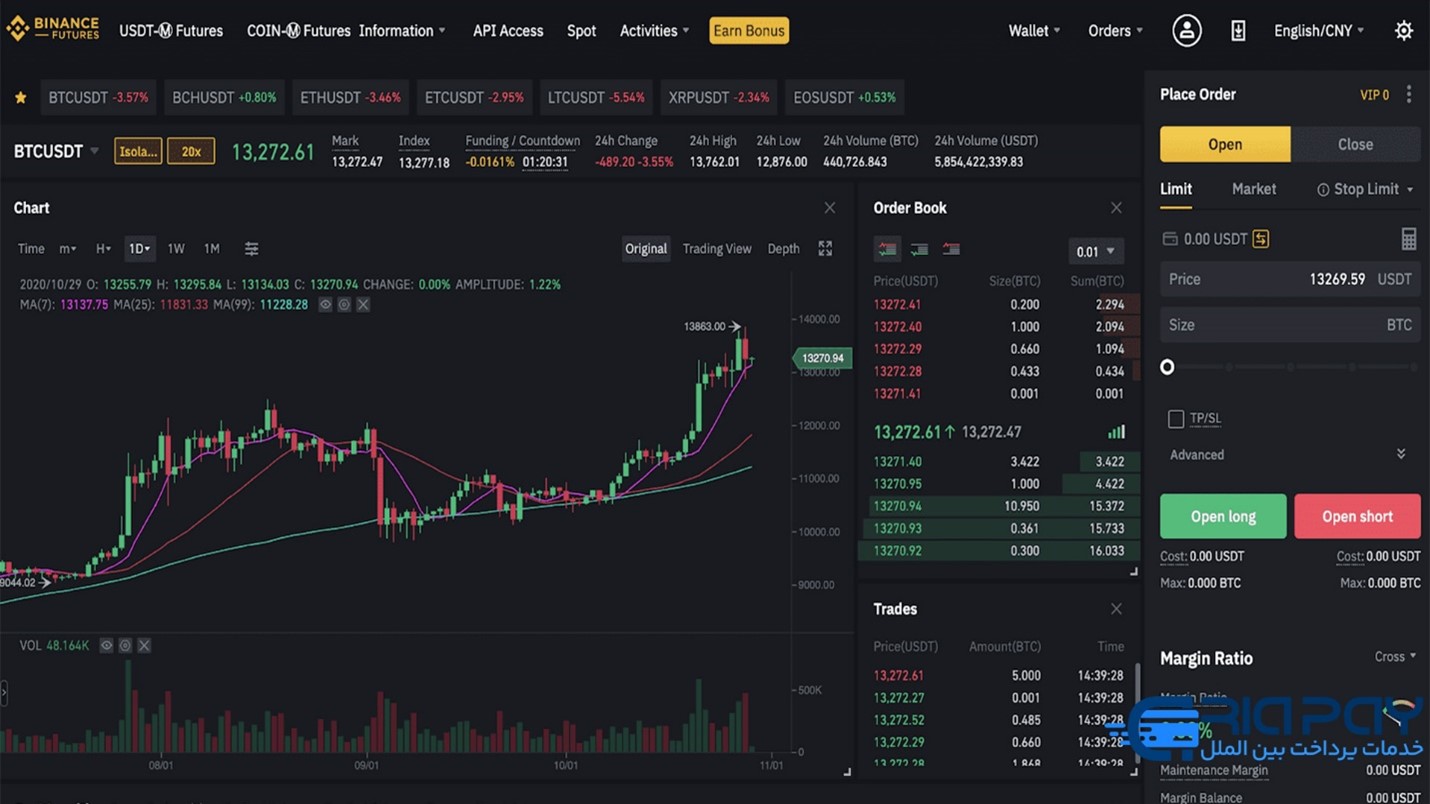The height and width of the screenshot is (804, 1430).
Task: Open VOL indicator settings icon
Action: pyautogui.click(x=125, y=646)
